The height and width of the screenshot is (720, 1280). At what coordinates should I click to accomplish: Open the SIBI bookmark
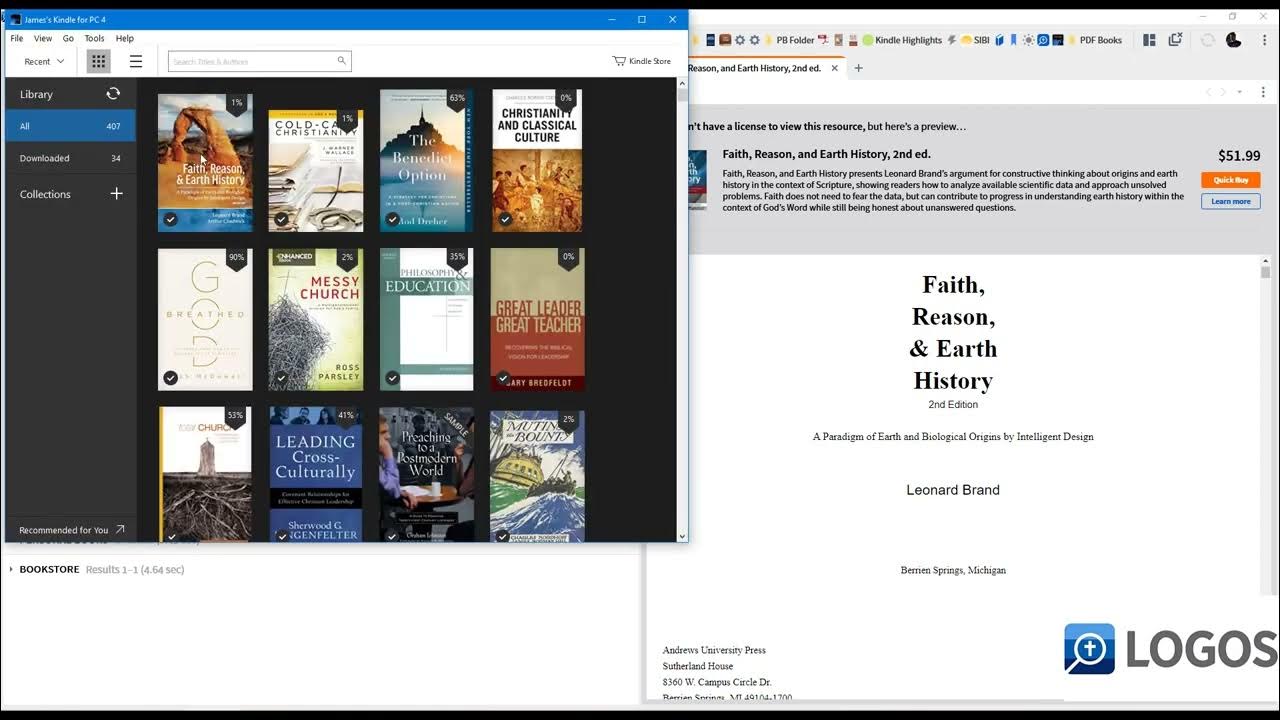point(974,40)
